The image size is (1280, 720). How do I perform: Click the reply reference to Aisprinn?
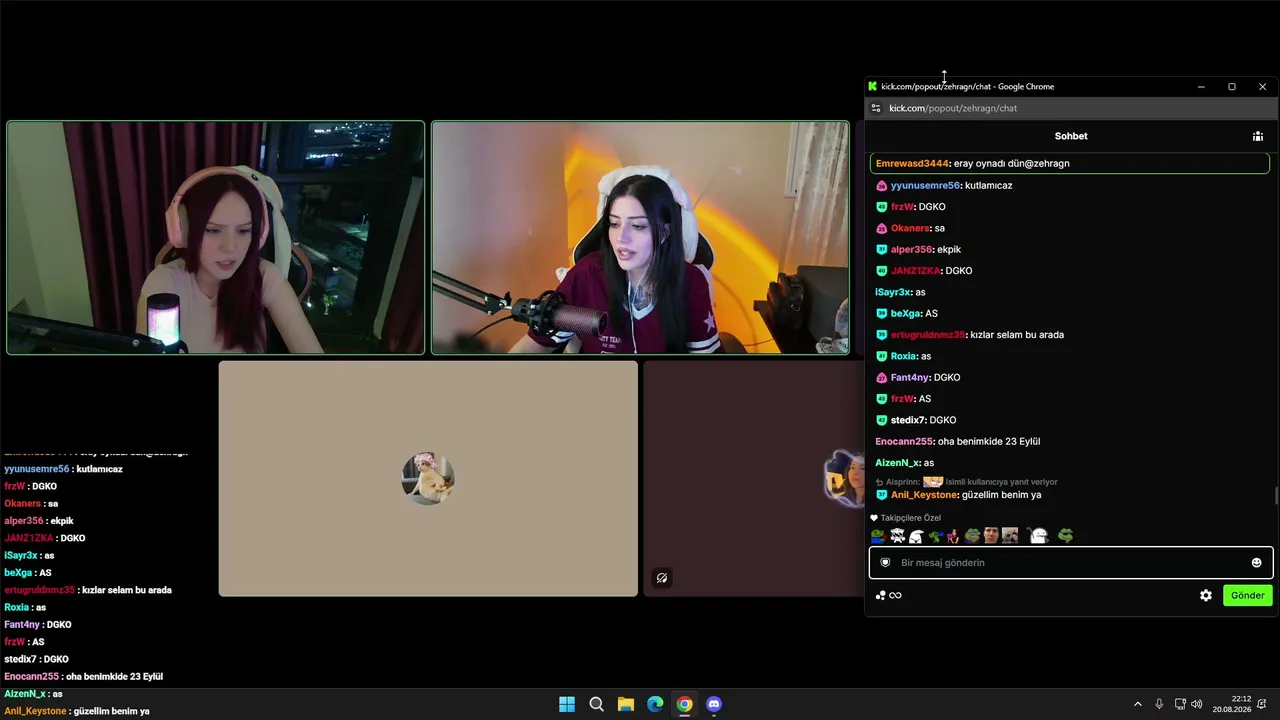[966, 482]
